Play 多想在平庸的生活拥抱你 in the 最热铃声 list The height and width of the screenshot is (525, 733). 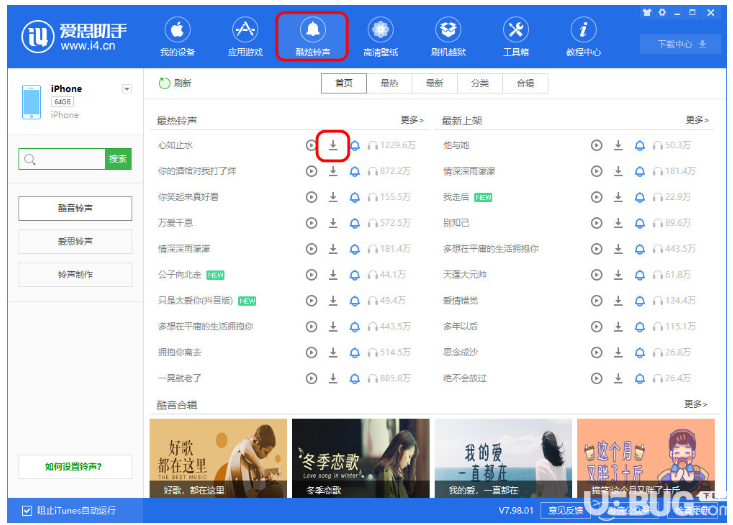pos(311,326)
